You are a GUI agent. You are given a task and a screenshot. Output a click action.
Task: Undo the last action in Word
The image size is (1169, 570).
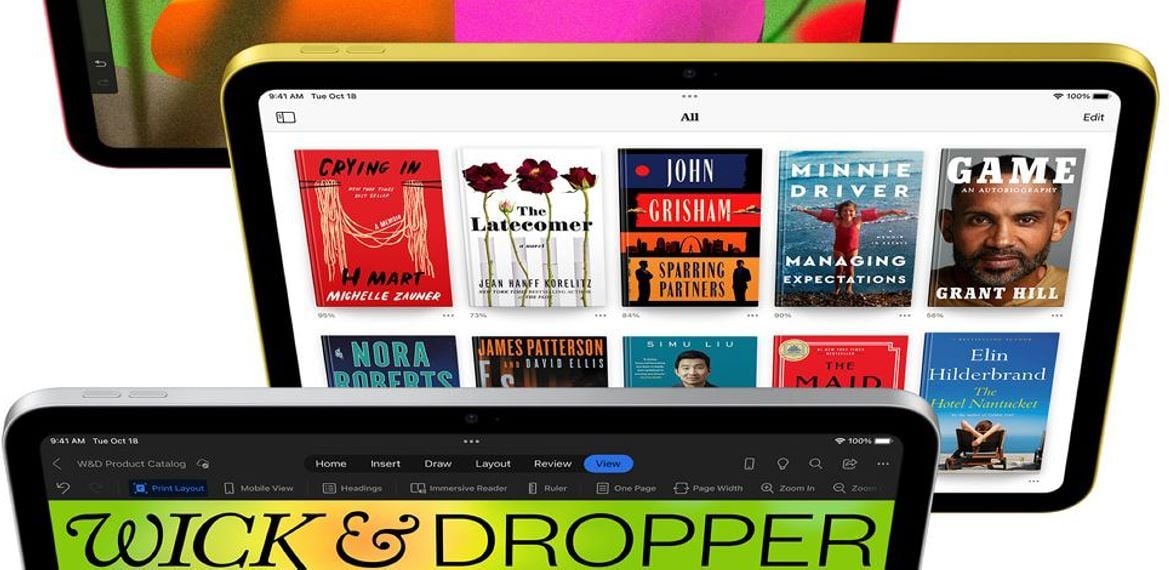63,488
